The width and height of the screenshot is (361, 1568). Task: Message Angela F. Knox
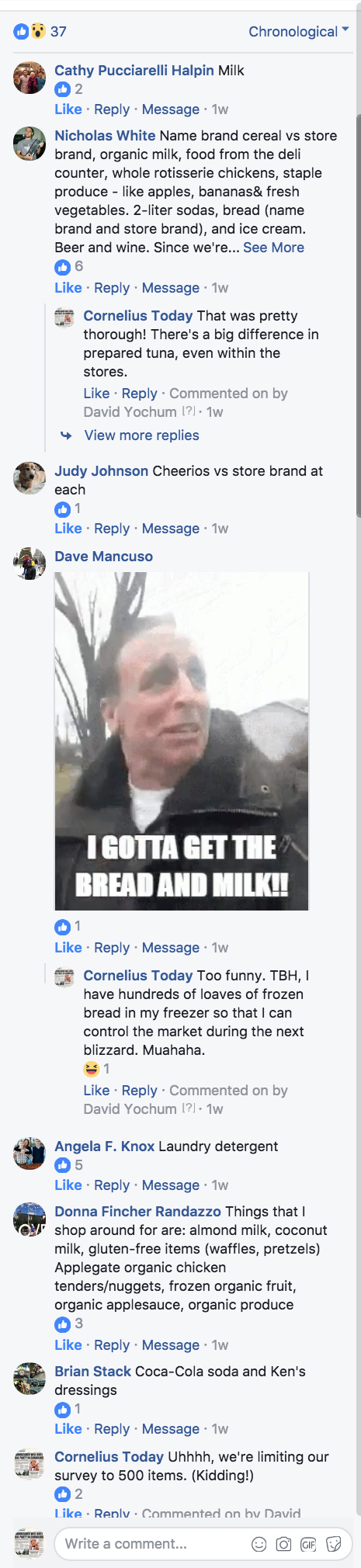[x=171, y=1185]
